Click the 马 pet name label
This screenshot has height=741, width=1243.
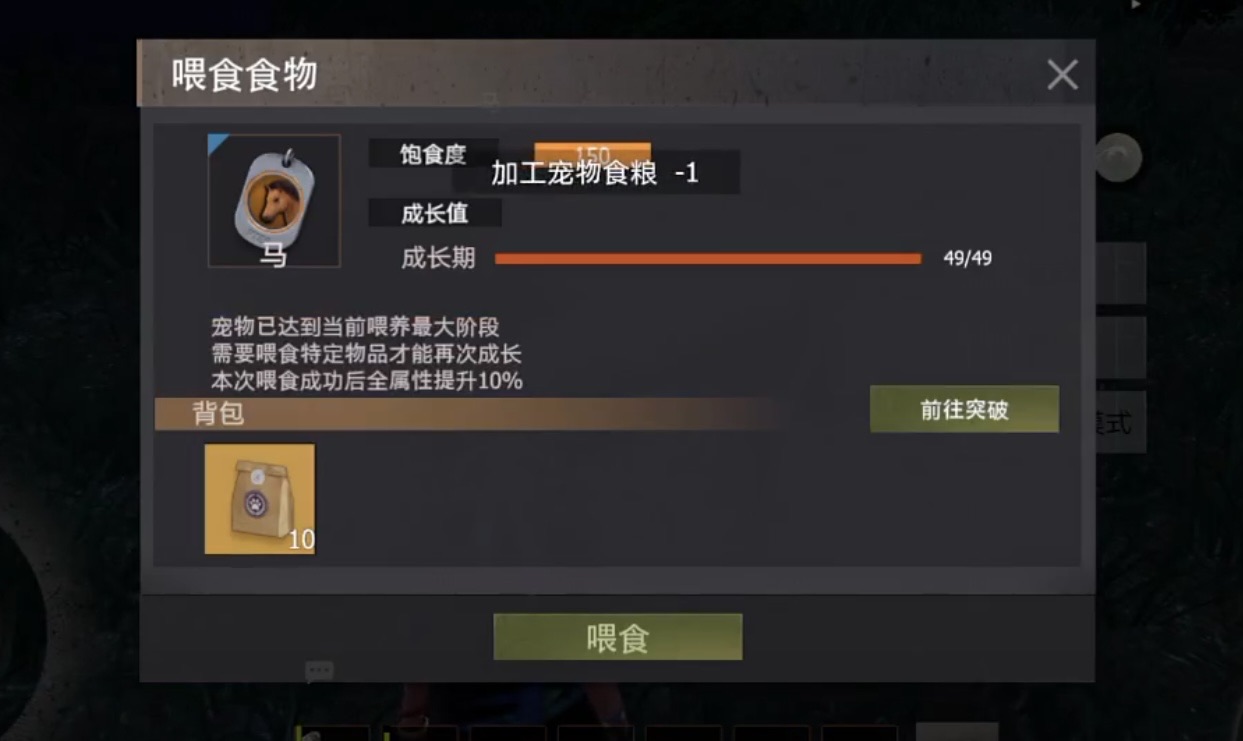point(274,255)
